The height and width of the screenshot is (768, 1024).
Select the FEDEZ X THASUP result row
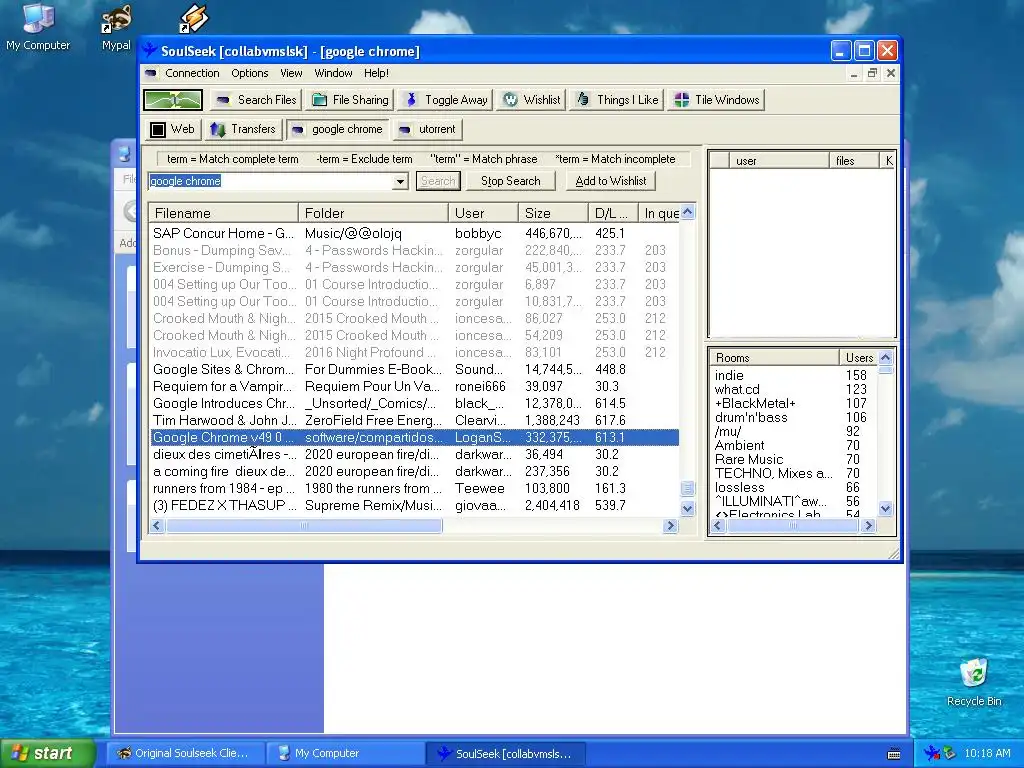[x=415, y=505]
